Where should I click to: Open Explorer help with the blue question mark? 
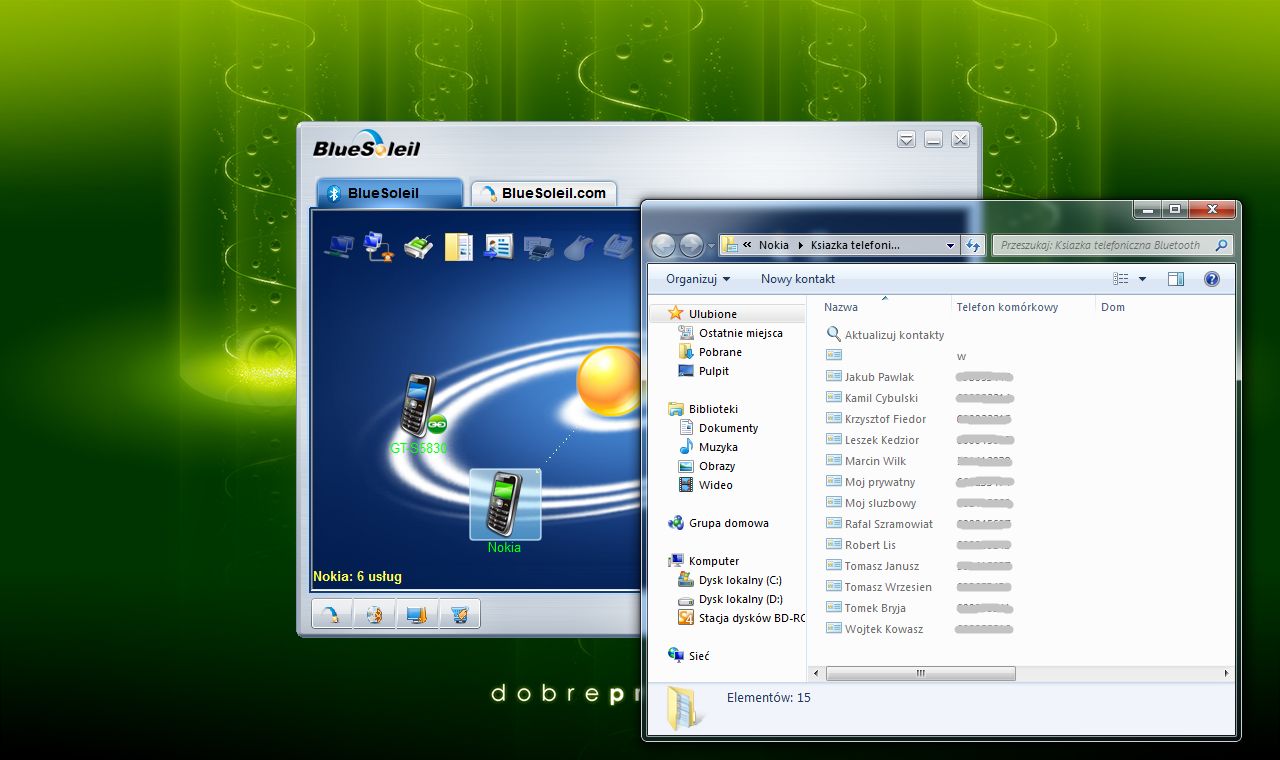(1212, 279)
